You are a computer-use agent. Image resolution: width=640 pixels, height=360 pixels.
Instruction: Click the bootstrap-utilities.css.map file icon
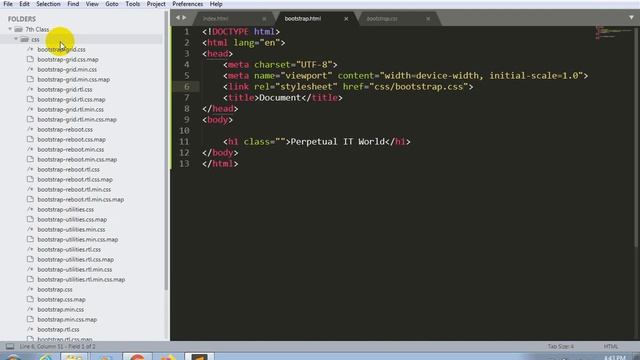tap(30, 219)
